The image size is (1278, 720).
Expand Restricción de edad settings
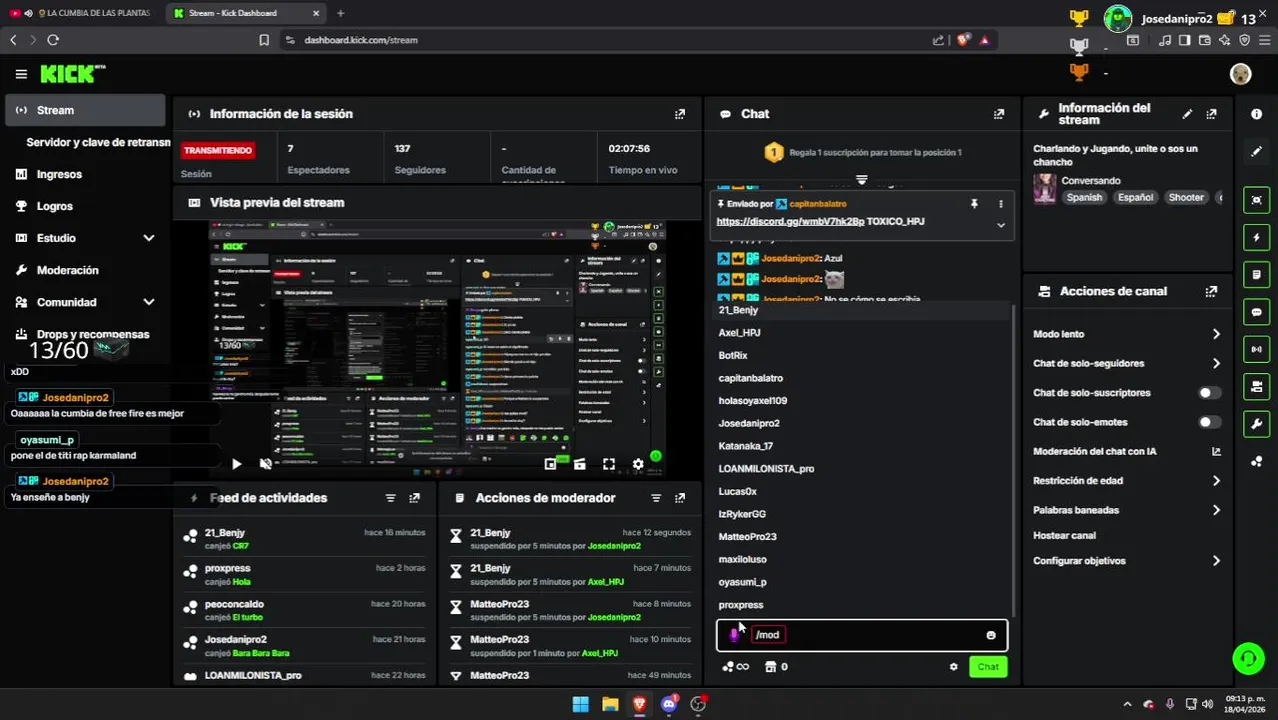(x=1126, y=481)
